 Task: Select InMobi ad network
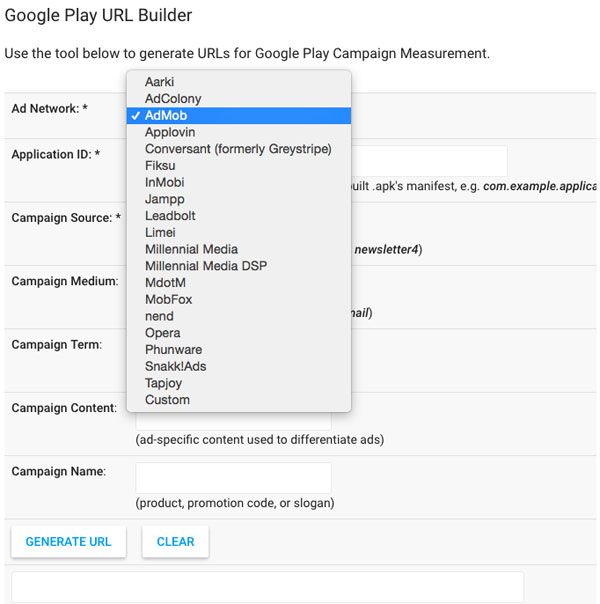click(164, 182)
